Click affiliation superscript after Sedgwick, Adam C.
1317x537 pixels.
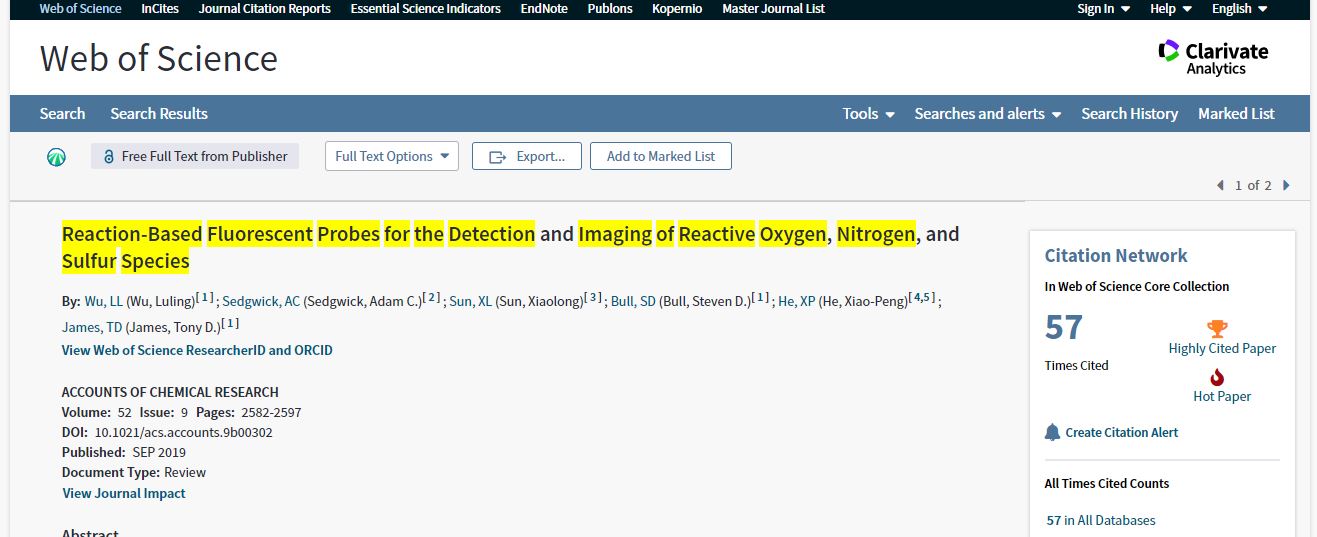coord(432,297)
